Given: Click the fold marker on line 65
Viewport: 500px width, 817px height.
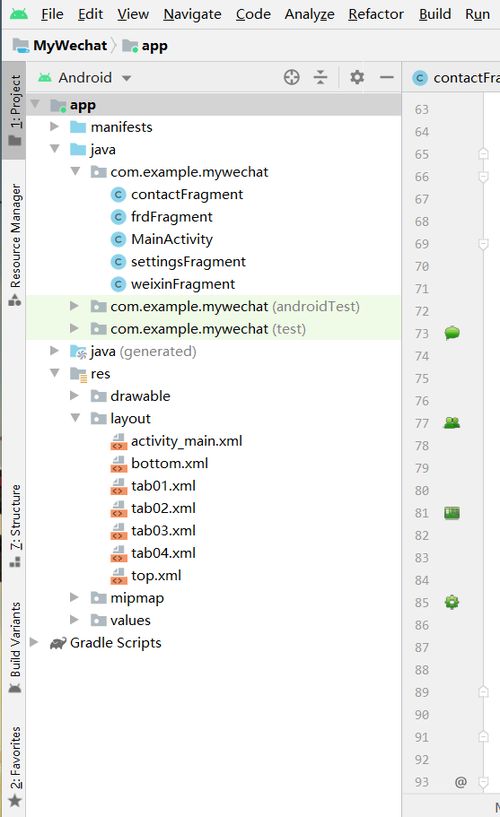Looking at the screenshot, I should point(483,154).
